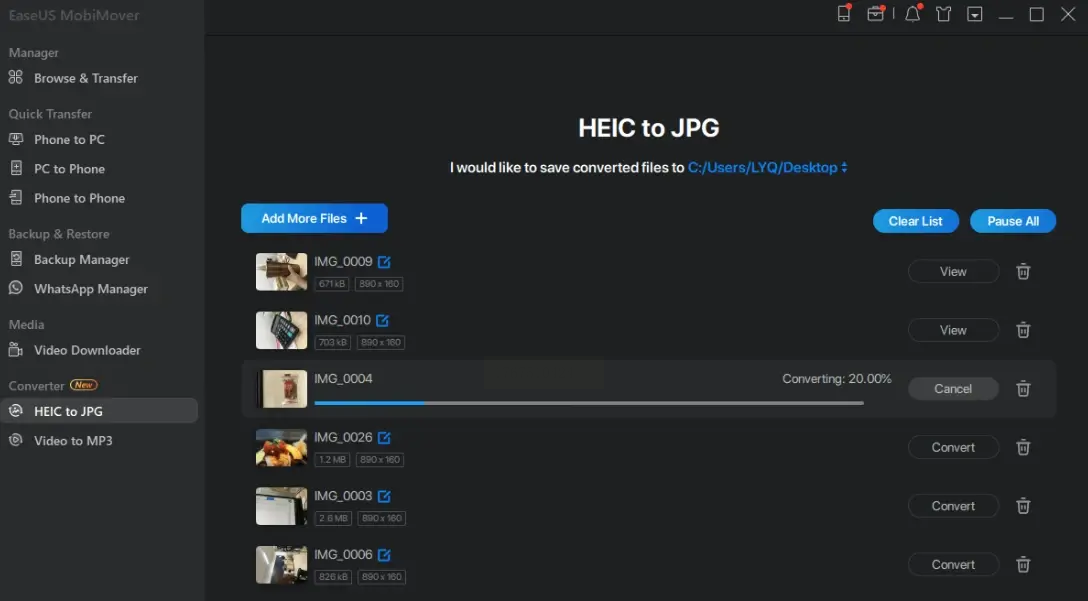The width and height of the screenshot is (1088, 601).
Task: Click the IMG_0004 file name
Action: (x=343, y=379)
